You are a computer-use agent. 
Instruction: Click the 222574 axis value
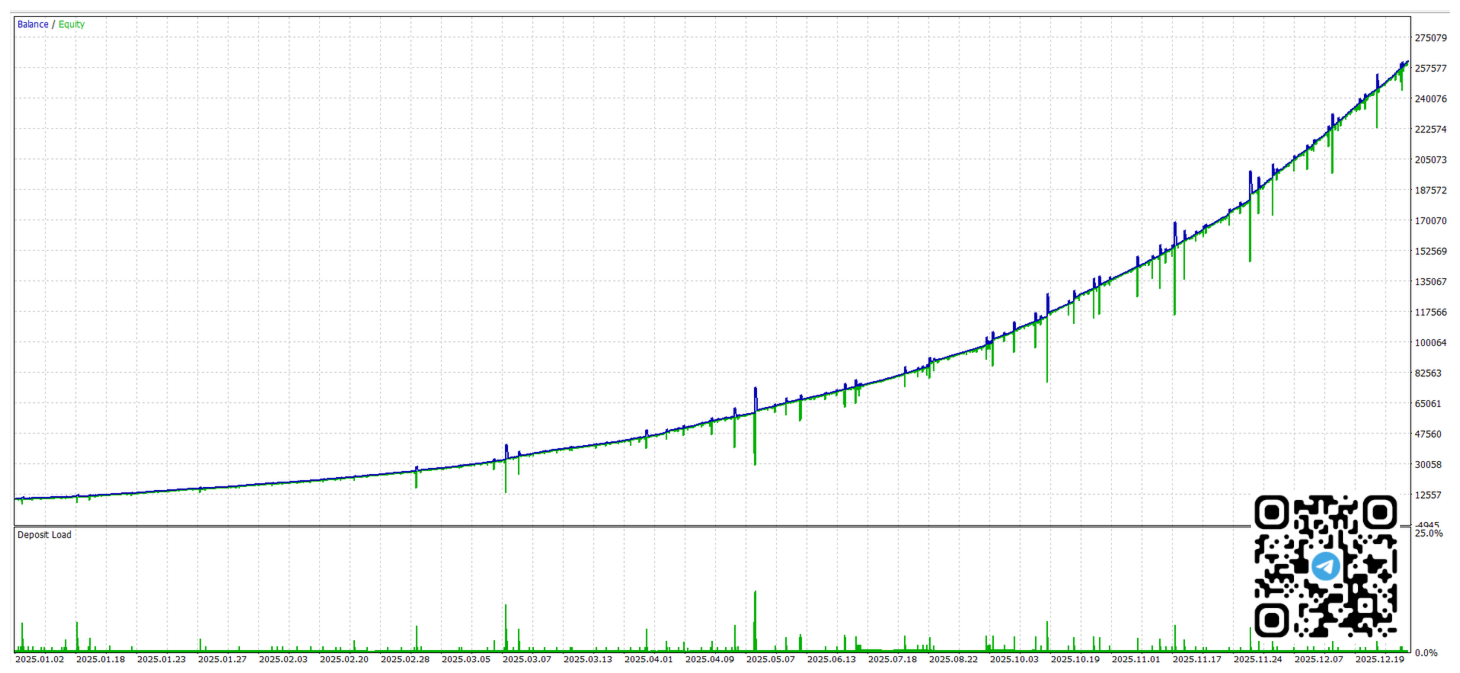click(1431, 129)
